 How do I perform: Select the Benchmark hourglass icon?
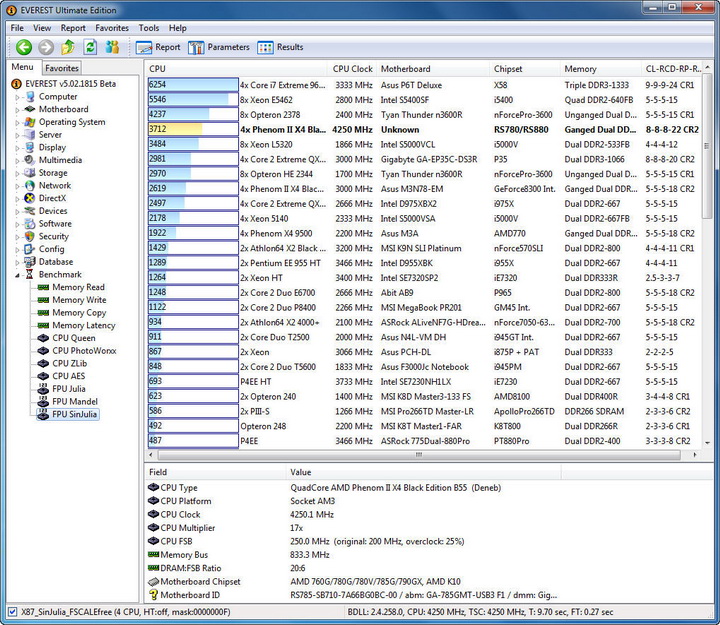click(30, 275)
